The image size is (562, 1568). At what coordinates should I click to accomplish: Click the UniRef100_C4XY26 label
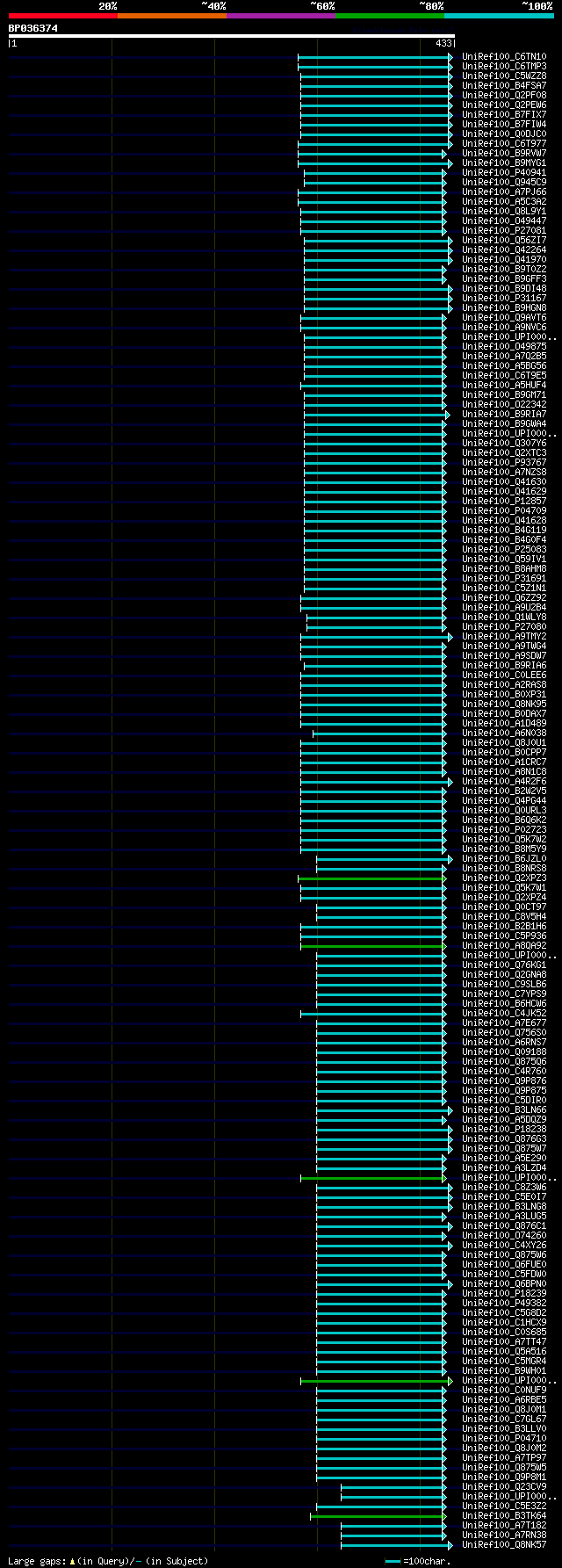click(504, 1245)
